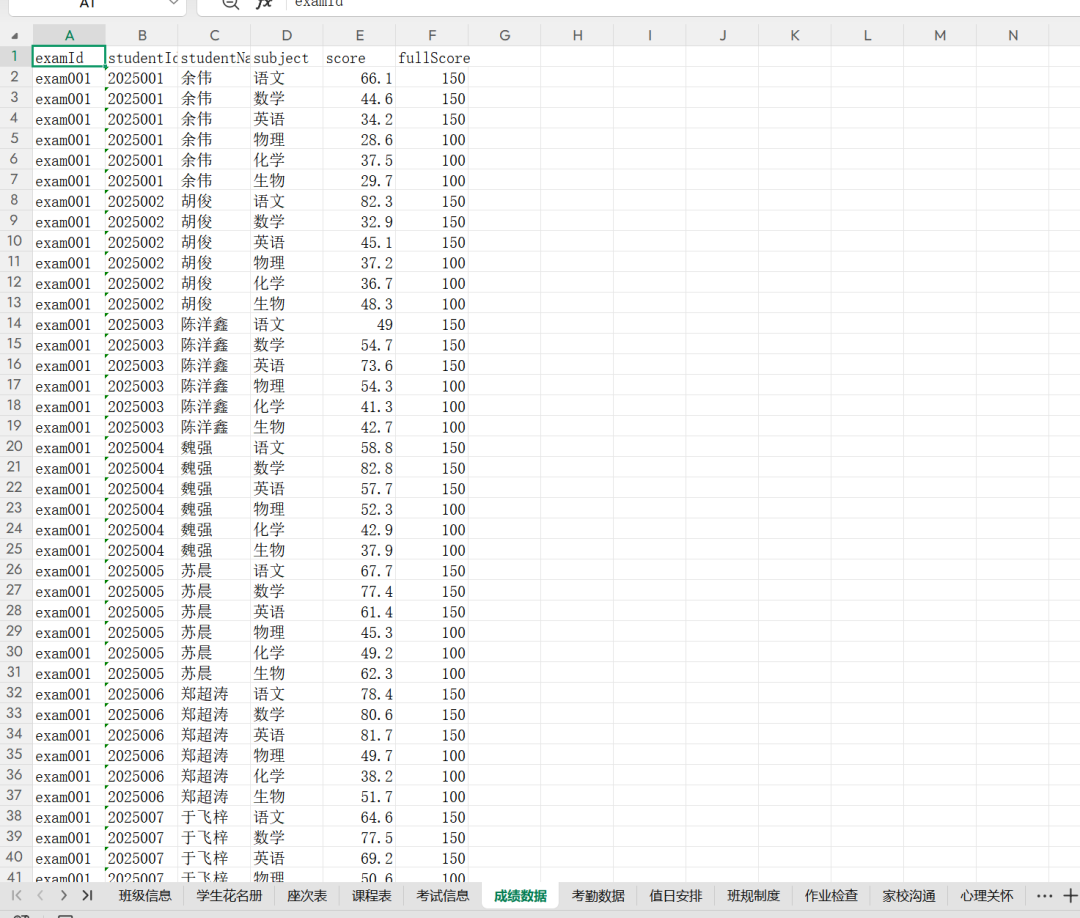Select row 38 header
1080x918 pixels.
14,816
